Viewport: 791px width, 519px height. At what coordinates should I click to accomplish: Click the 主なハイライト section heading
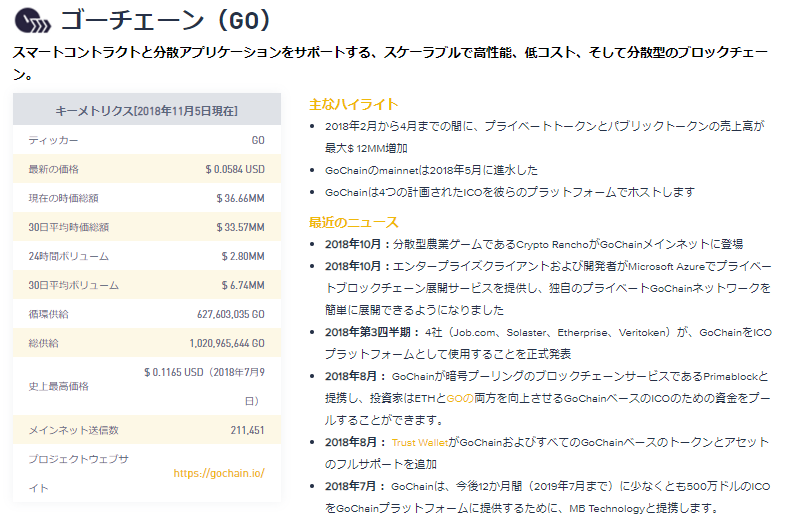pos(353,104)
